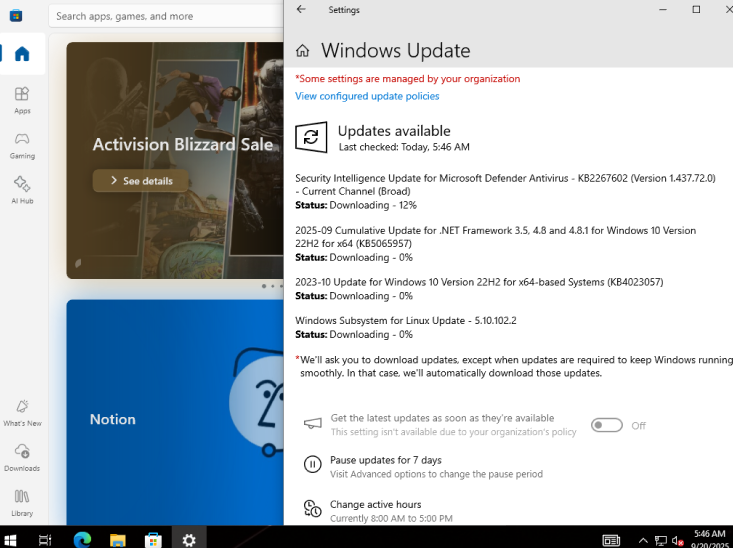Open the Activision Blizzard Sale banner

click(175, 160)
